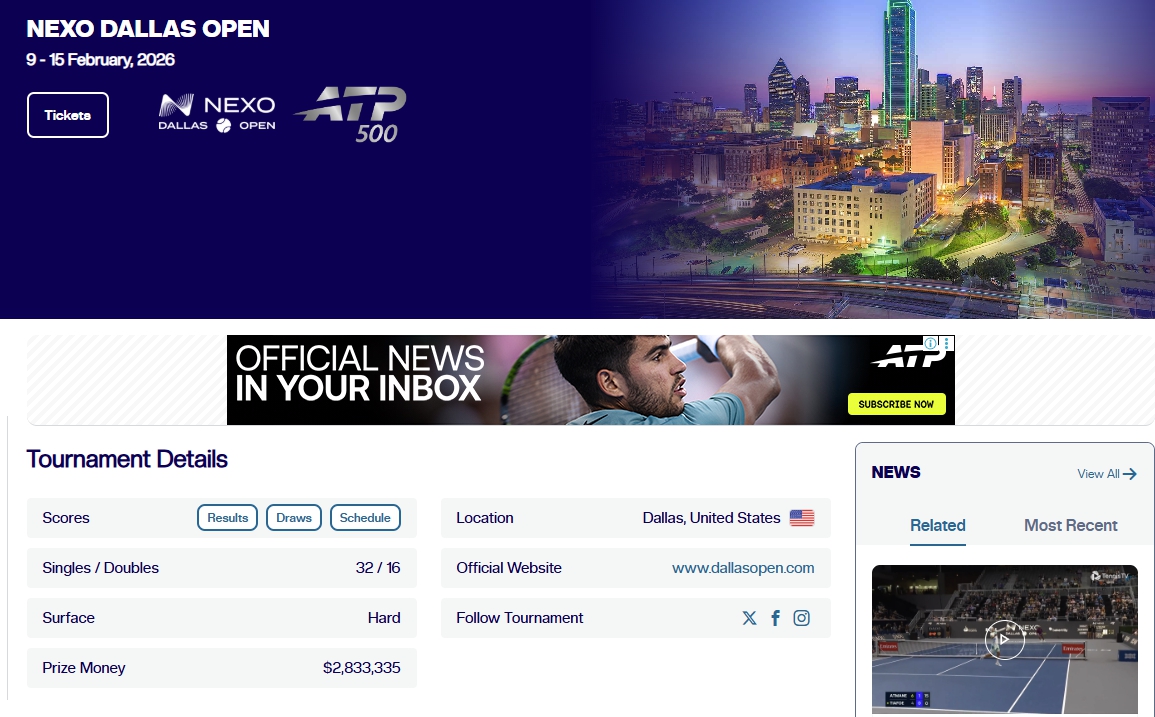Click the NEXO DALLAS OPEN heading
Viewport: 1155px width, 717px height.
coord(148,29)
